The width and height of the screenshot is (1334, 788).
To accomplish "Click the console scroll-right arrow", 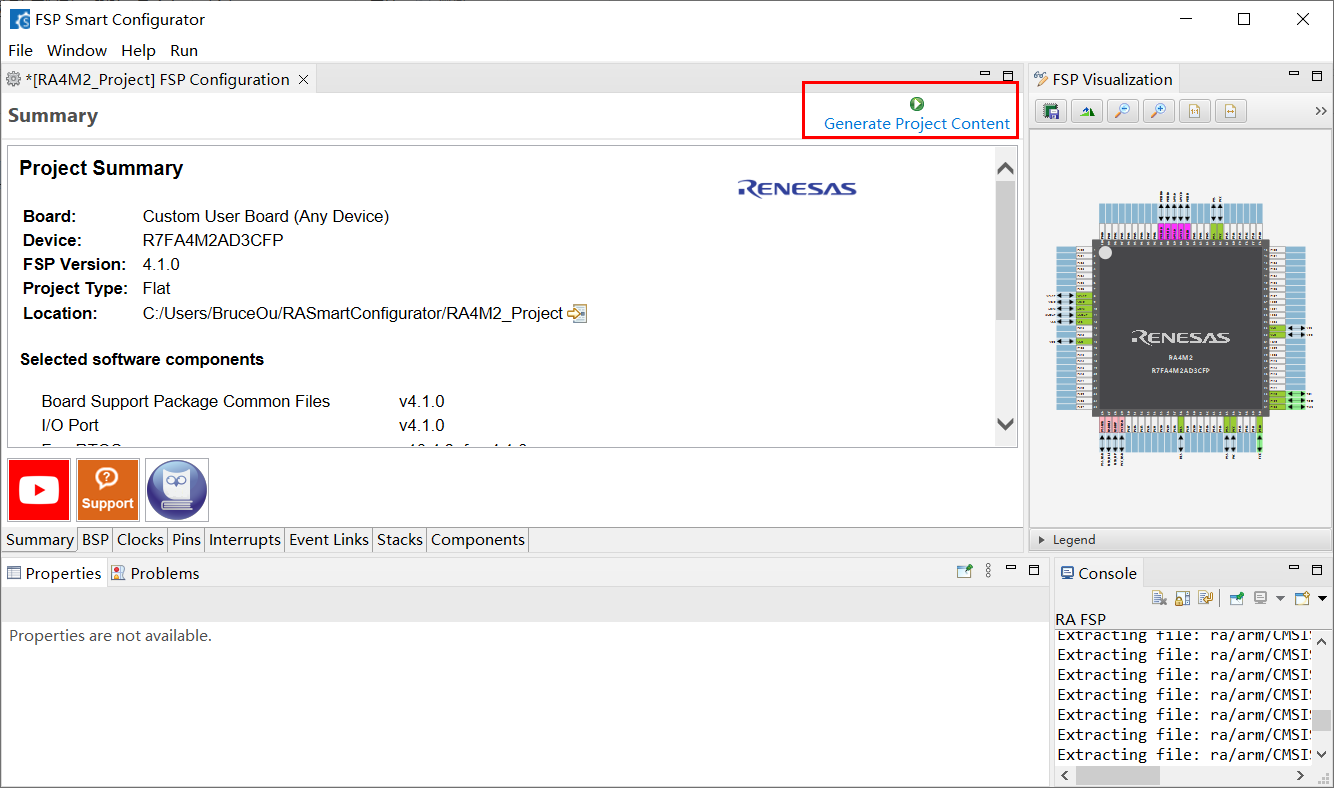I will tap(1301, 775).
